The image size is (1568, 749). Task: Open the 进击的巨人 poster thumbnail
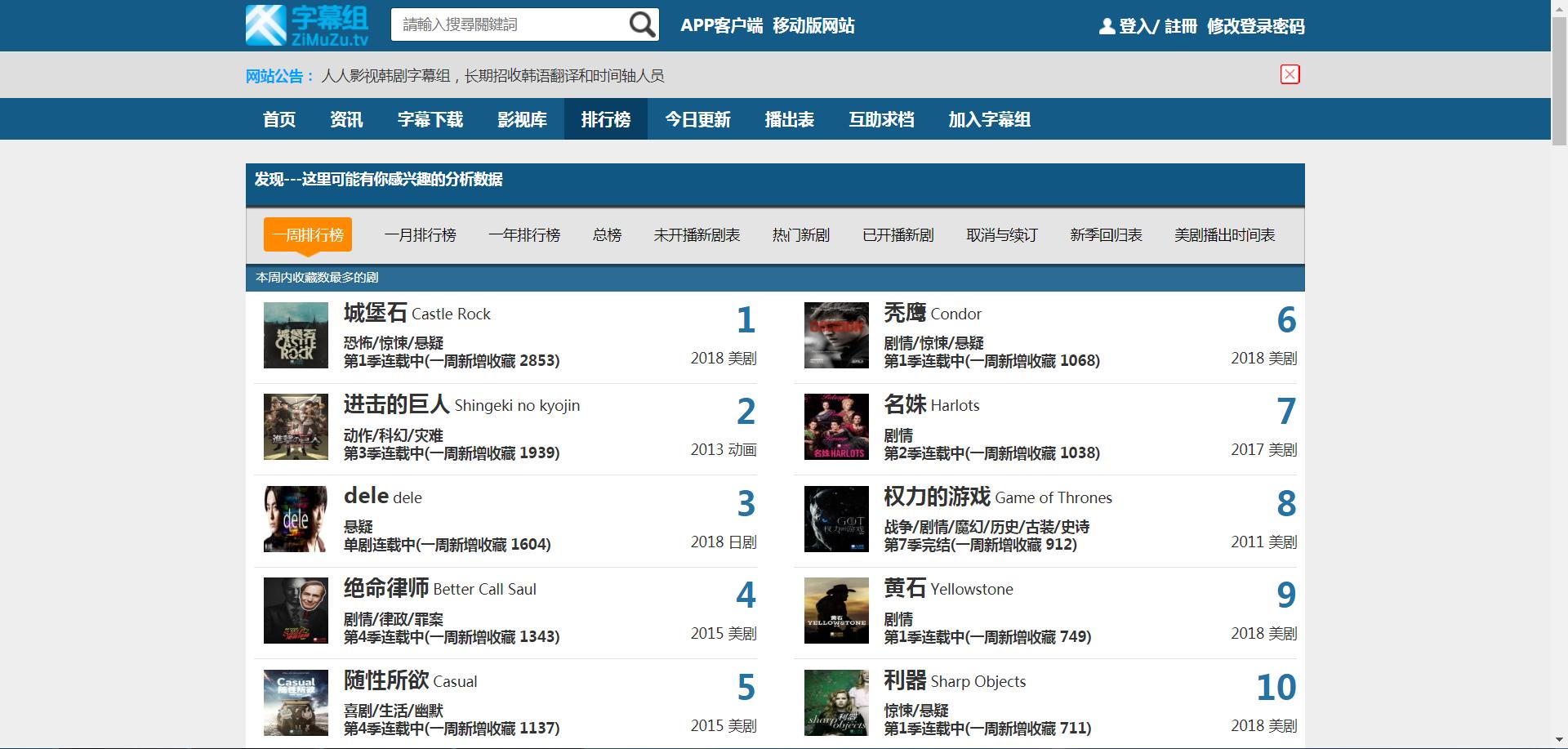point(296,427)
